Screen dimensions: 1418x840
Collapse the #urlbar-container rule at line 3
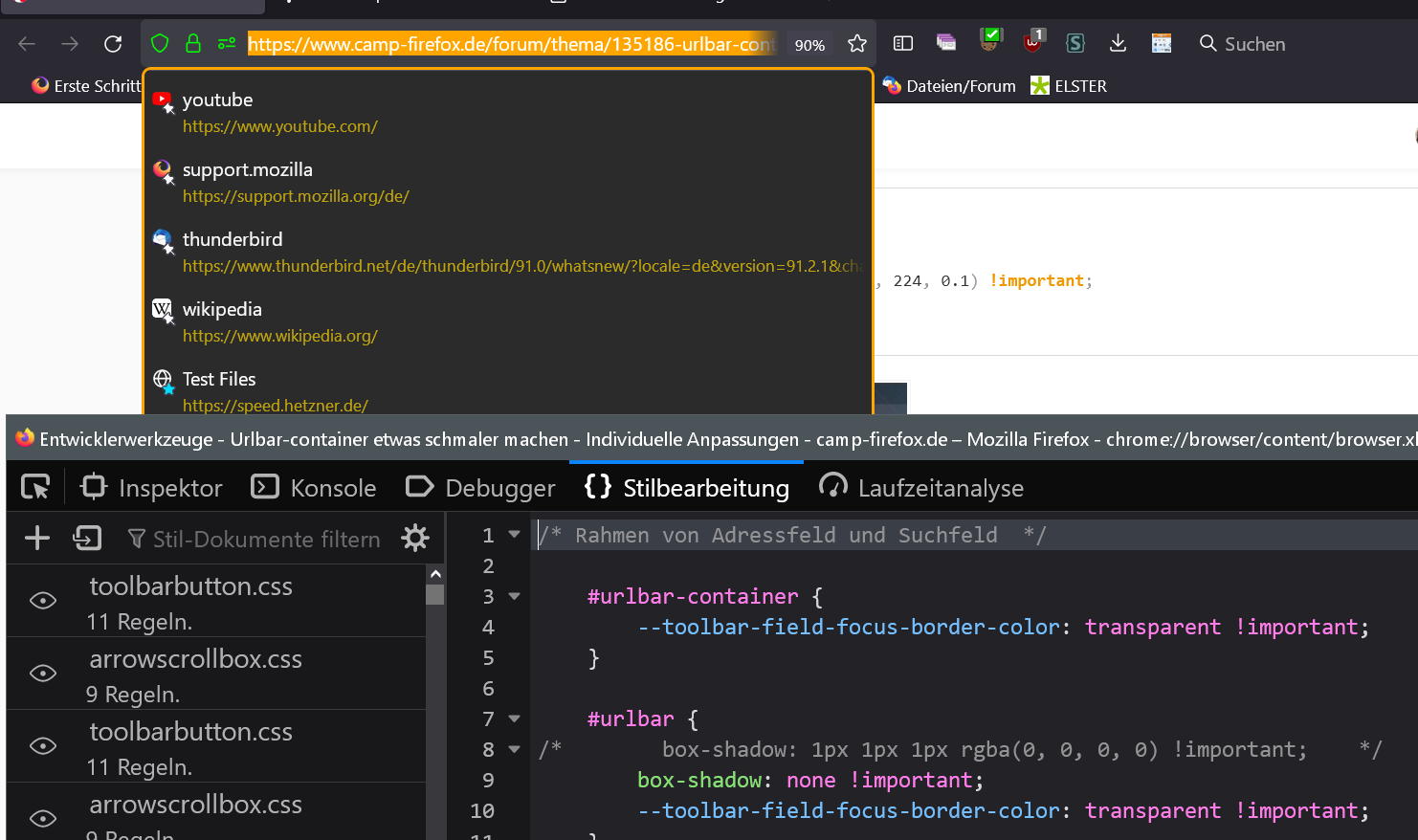(515, 596)
